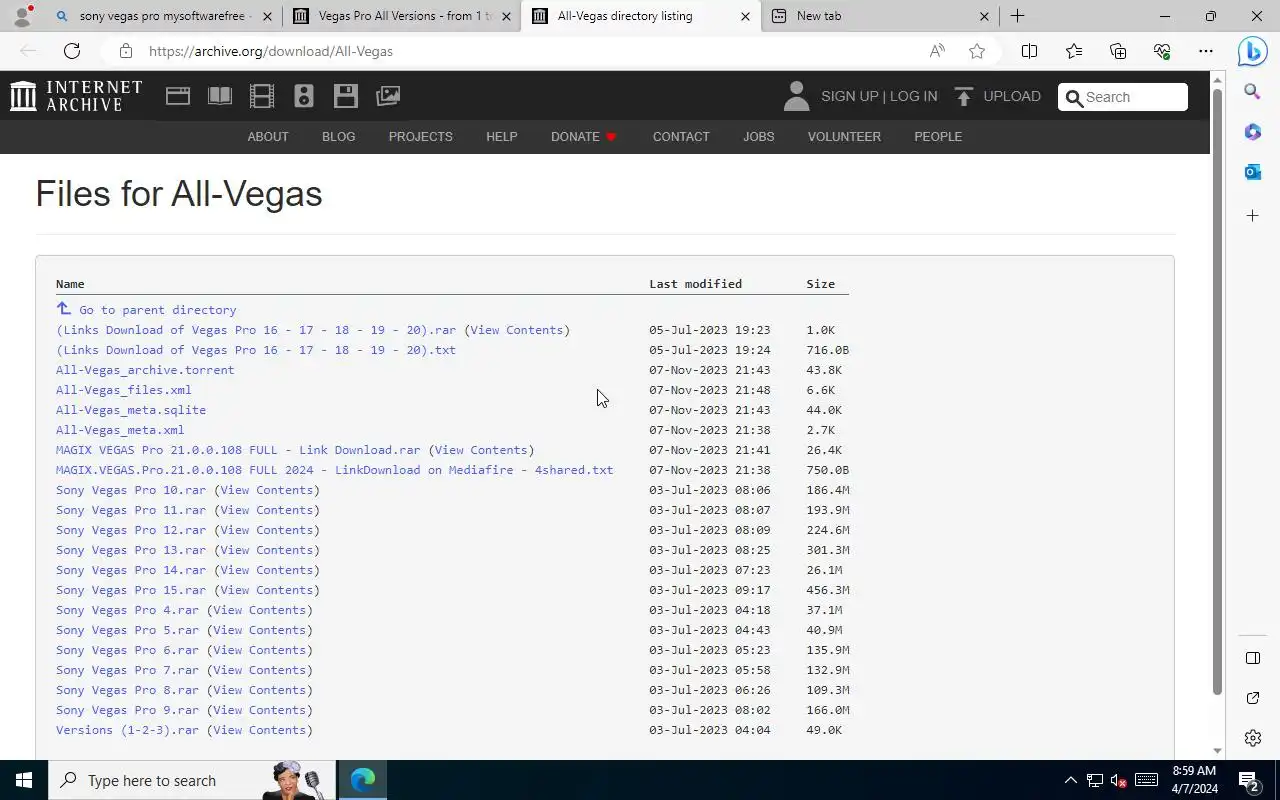Open the Web (Wayback) media icon
The image size is (1280, 800).
pyautogui.click(x=178, y=96)
